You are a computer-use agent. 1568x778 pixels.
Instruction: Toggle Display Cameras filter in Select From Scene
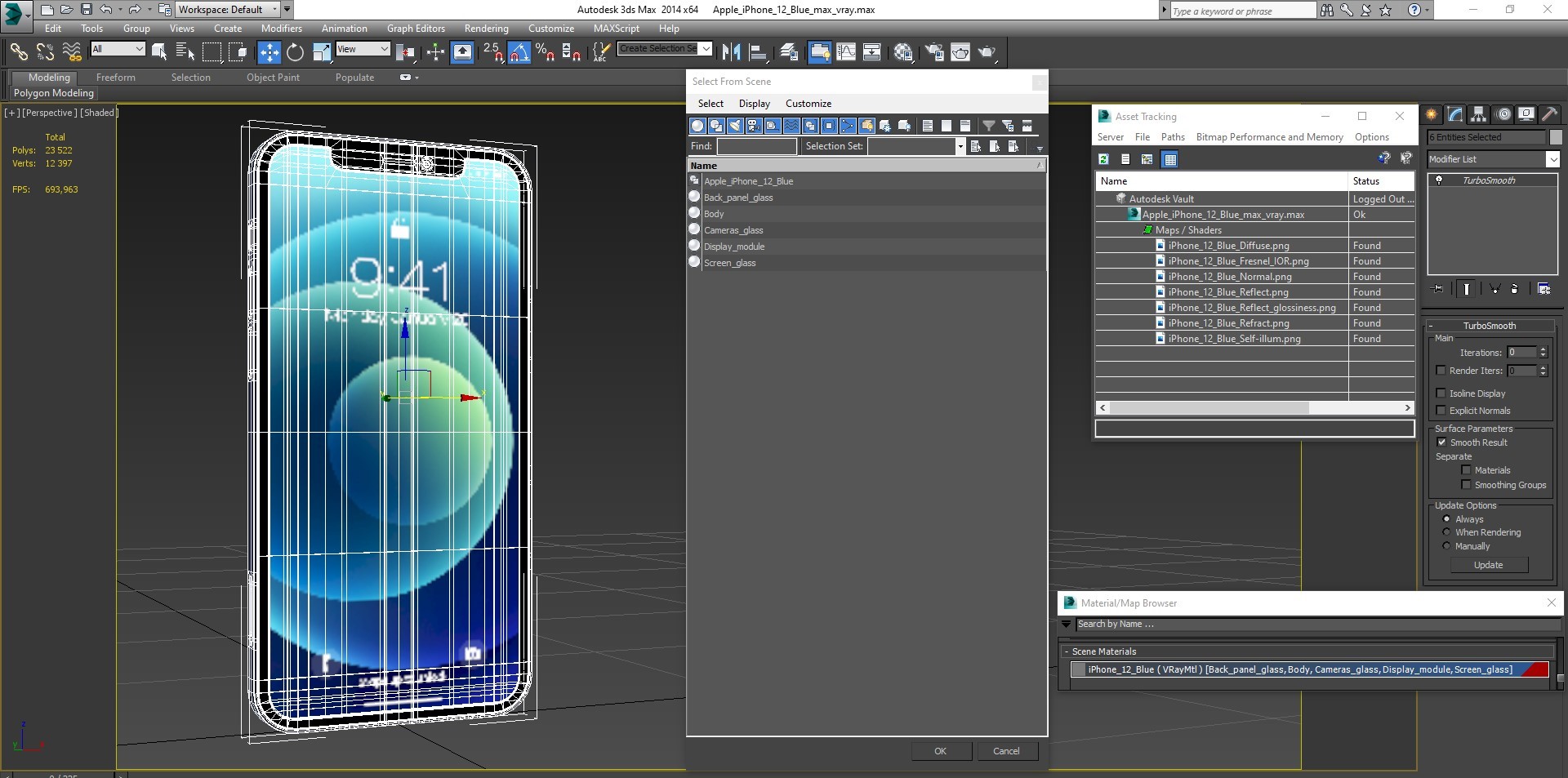tap(754, 126)
